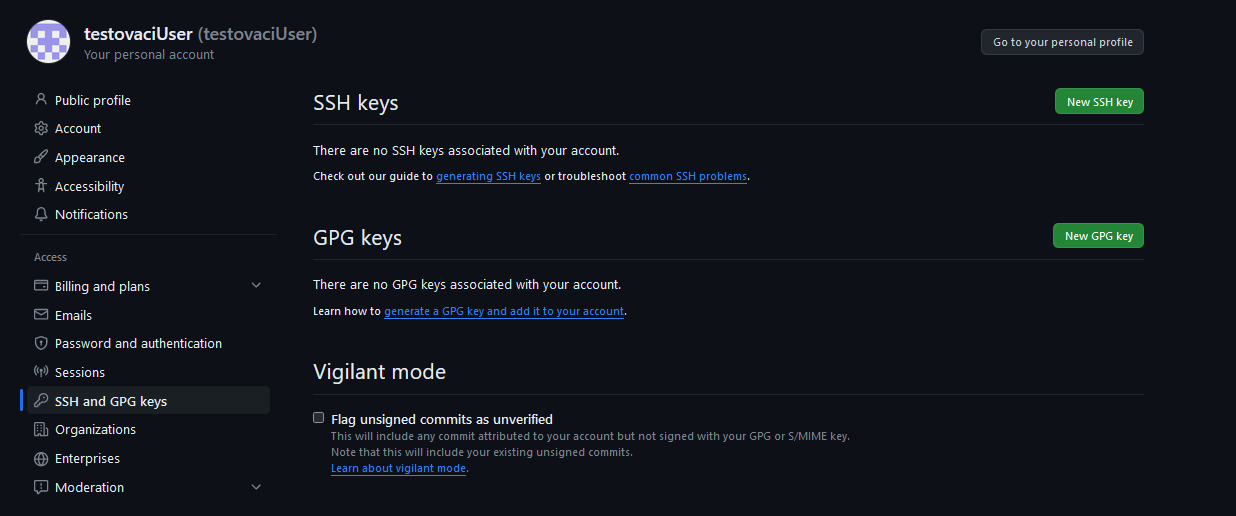Expand the Moderation section chevron
This screenshot has height=516, width=1236.
256,487
